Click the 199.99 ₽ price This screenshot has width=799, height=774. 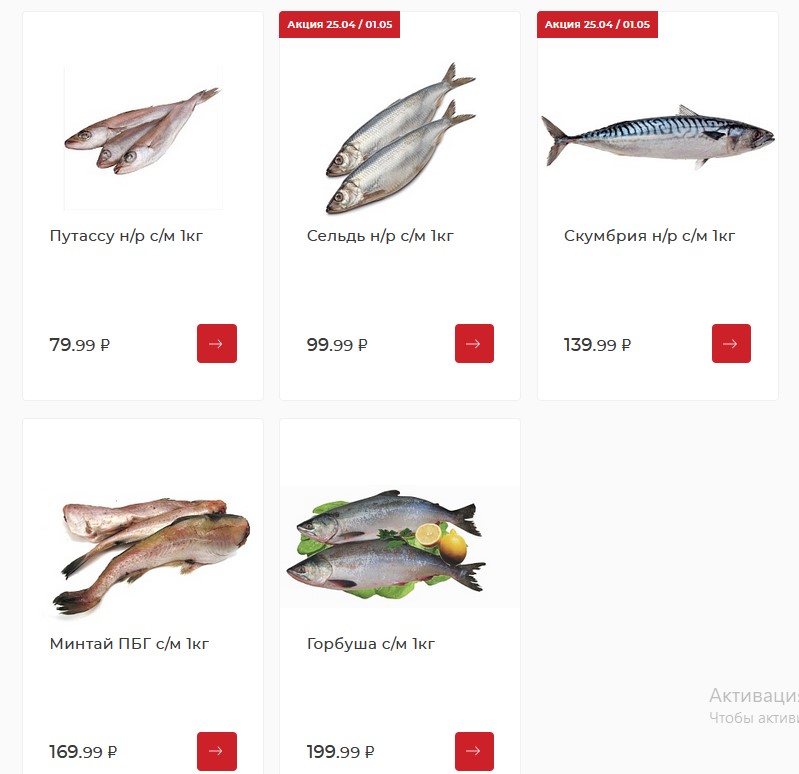pyautogui.click(x=340, y=752)
